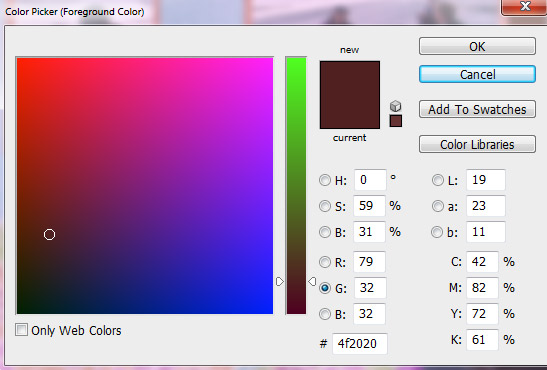The width and height of the screenshot is (547, 370).
Task: Click the black K field showing 61
Action: (x=482, y=340)
